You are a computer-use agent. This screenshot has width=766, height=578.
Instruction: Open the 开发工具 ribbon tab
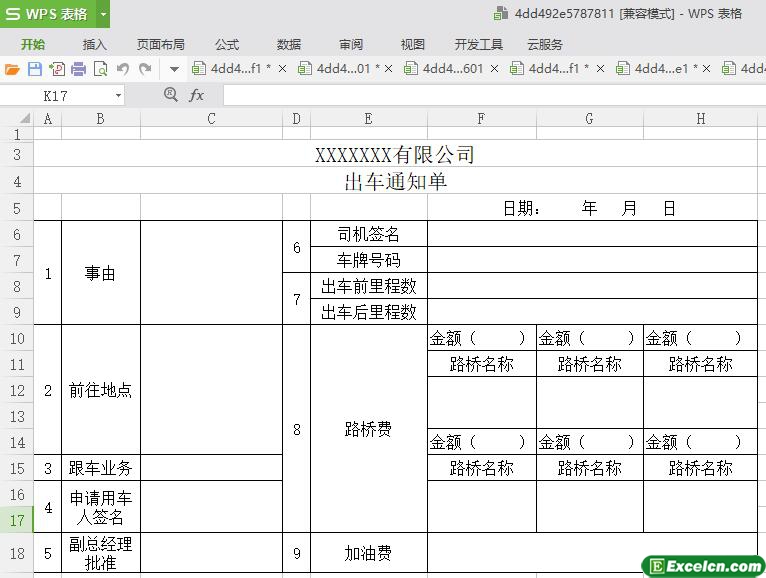pos(479,44)
